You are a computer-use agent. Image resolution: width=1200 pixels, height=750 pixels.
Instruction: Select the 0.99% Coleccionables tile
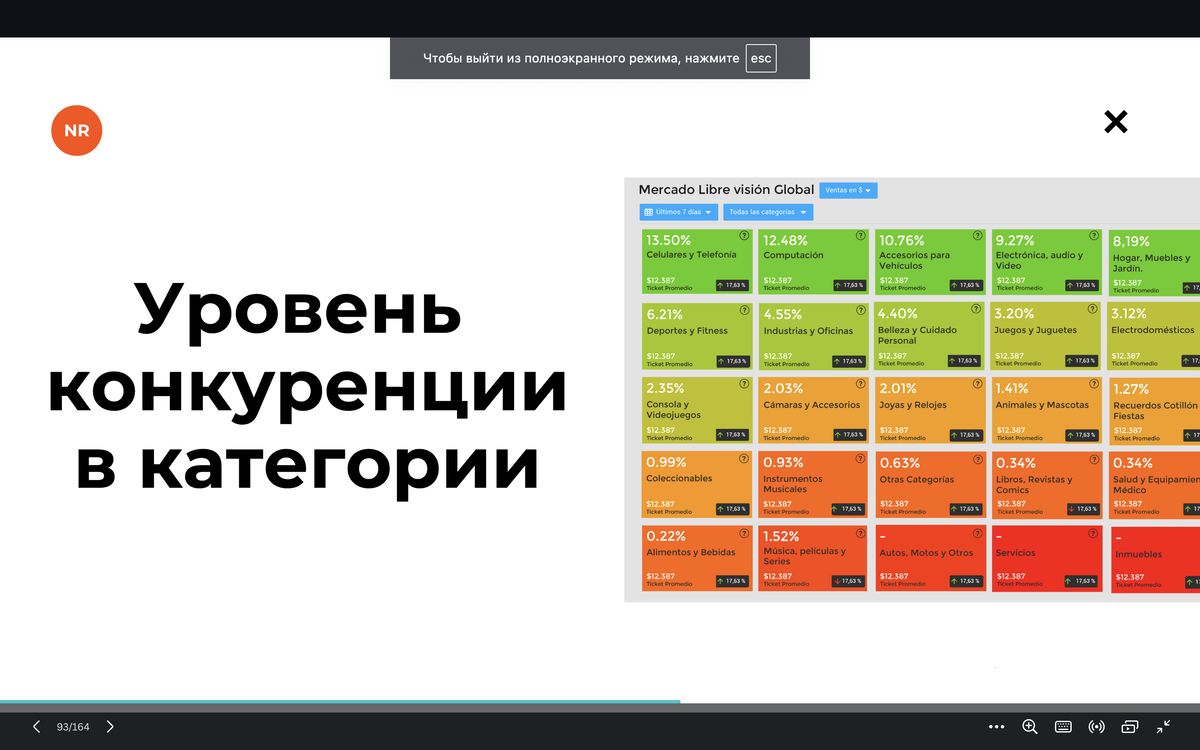point(697,484)
